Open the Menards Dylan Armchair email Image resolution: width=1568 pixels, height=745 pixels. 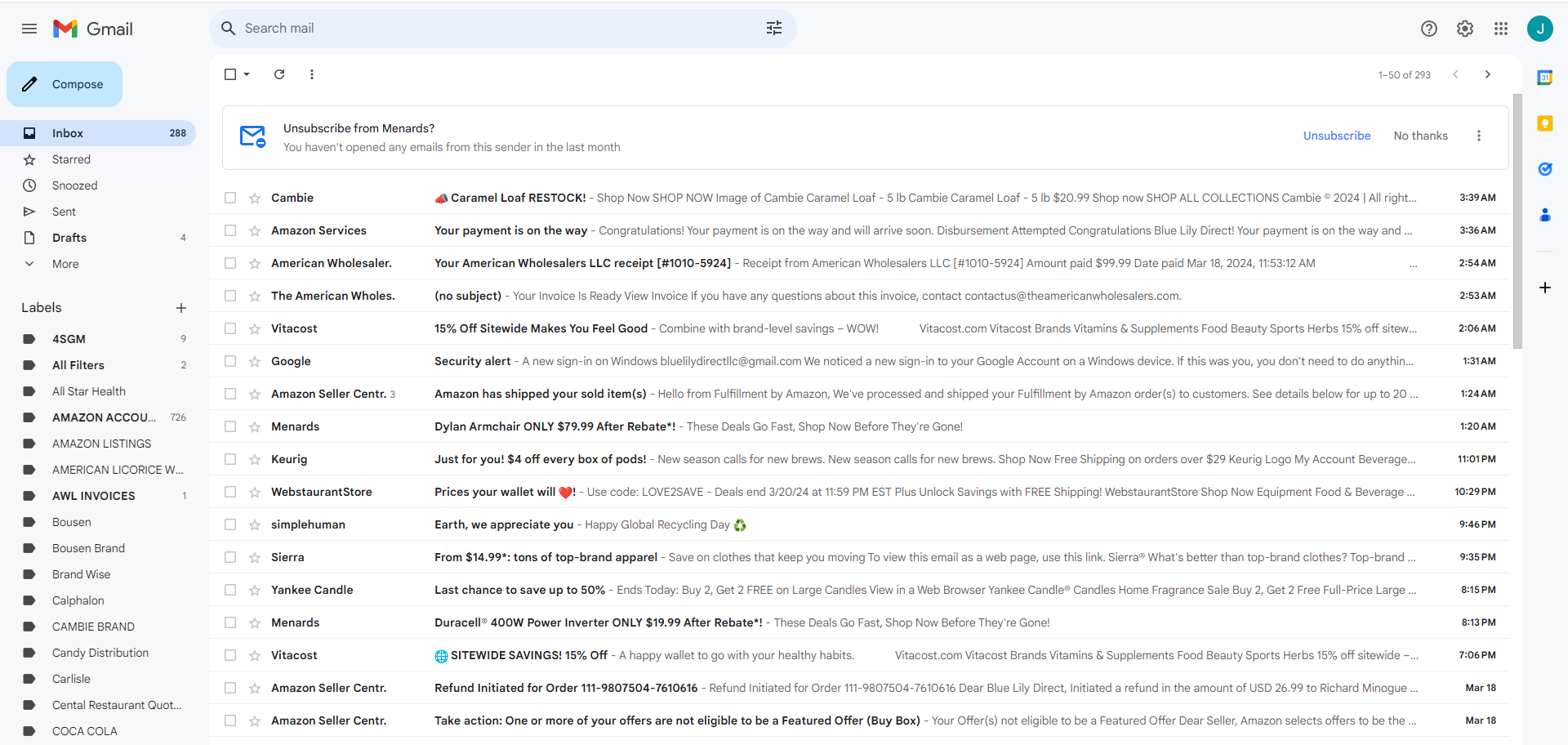[x=859, y=426]
